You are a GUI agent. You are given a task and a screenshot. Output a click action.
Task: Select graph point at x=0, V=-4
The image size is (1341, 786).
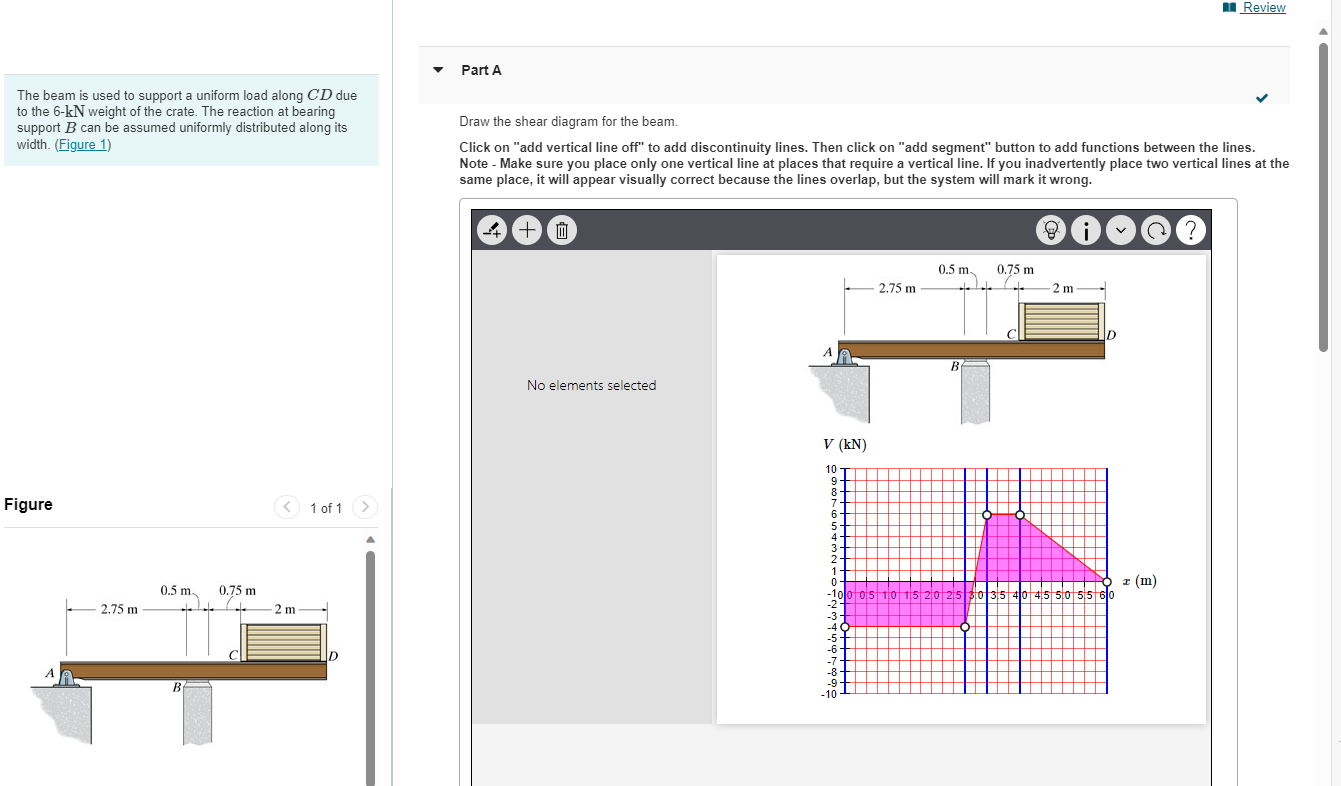[845, 627]
